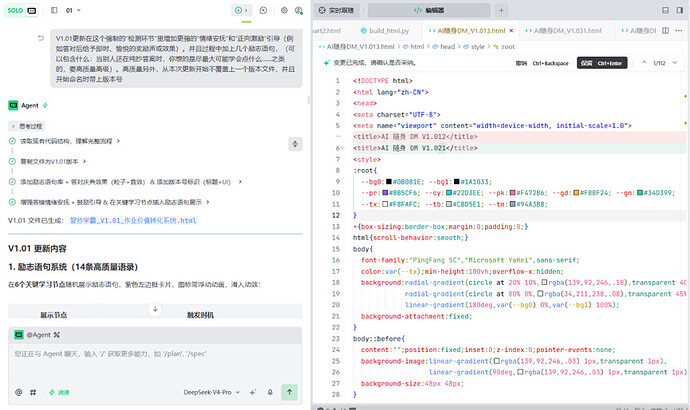Toggle the green 跳跳 mode button
Screen dimensions: 690x410
[59, 392]
